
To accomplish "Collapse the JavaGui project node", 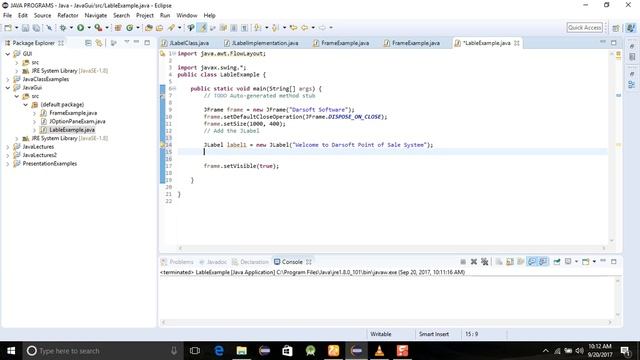I will pos(8,88).
